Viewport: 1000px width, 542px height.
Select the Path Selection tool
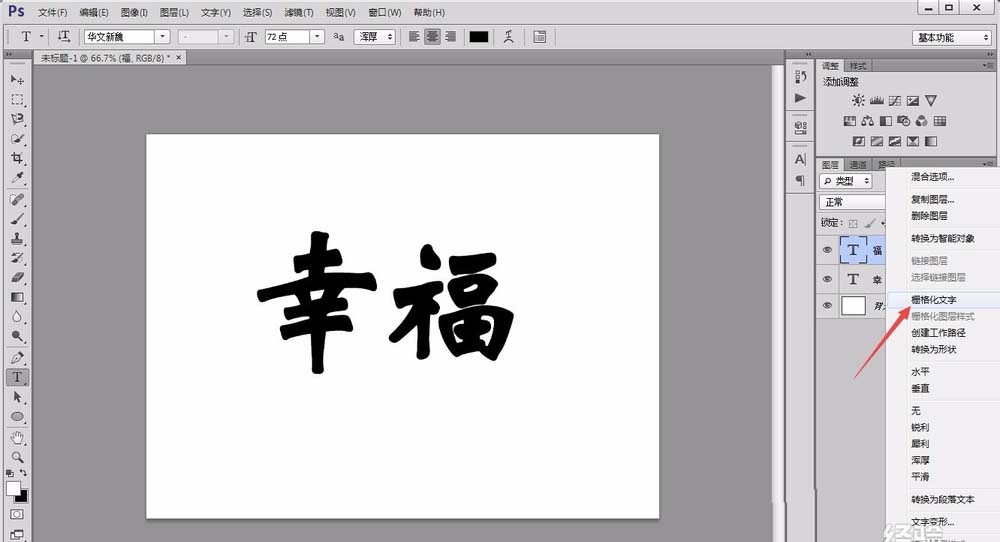17,397
